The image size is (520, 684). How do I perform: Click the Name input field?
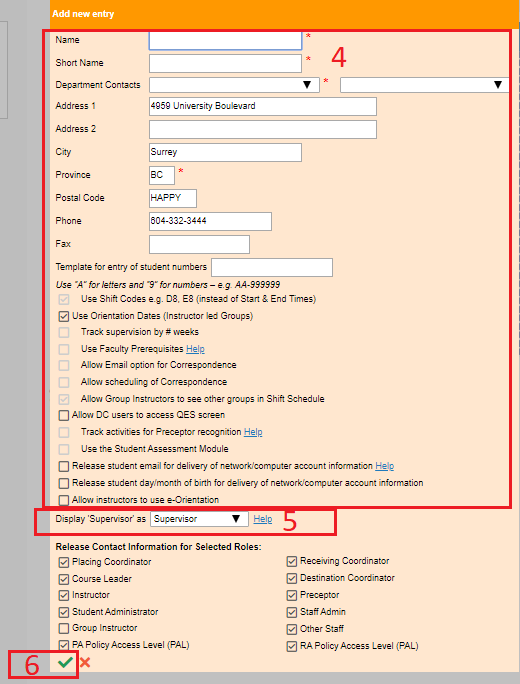(225, 41)
